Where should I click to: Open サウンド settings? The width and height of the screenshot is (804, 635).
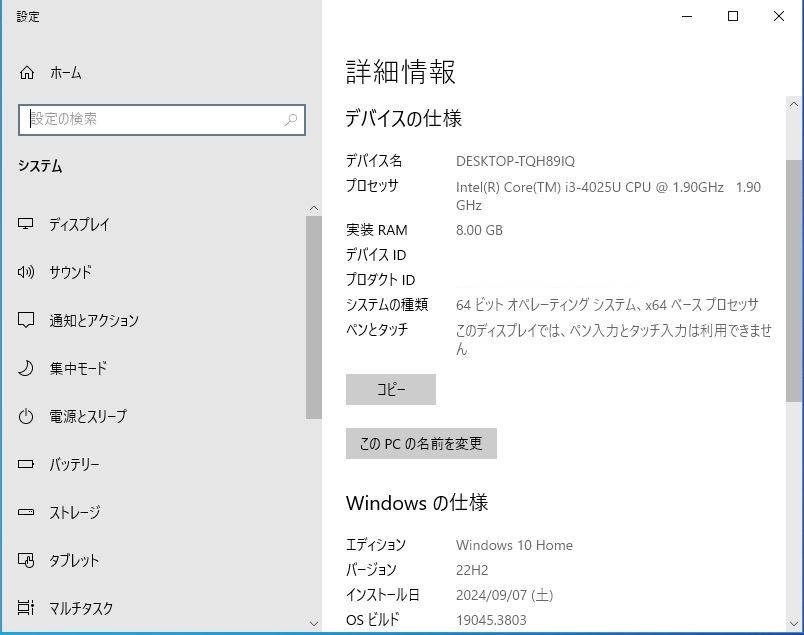pos(70,272)
